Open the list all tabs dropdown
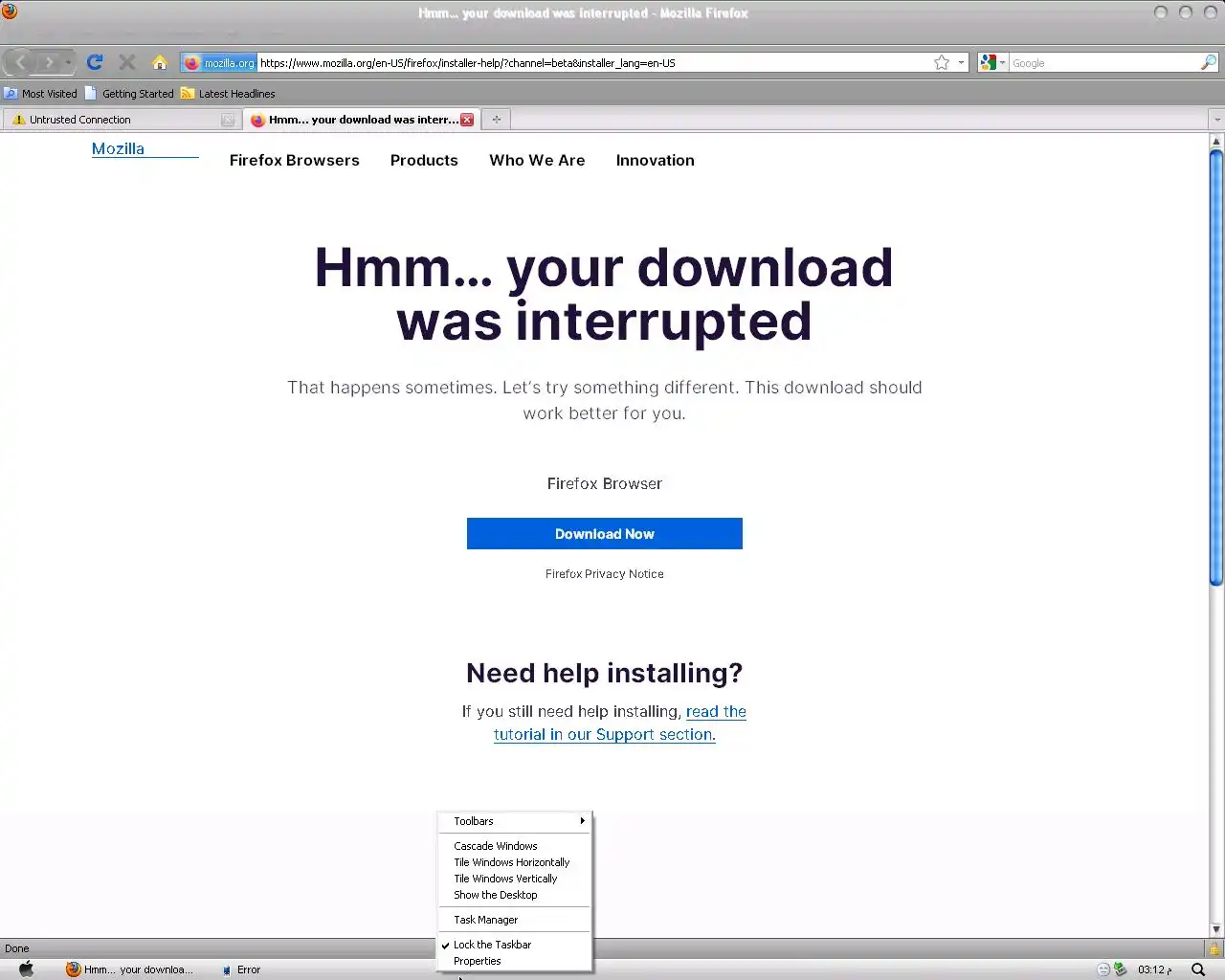The height and width of the screenshot is (980, 1225). (x=1217, y=120)
